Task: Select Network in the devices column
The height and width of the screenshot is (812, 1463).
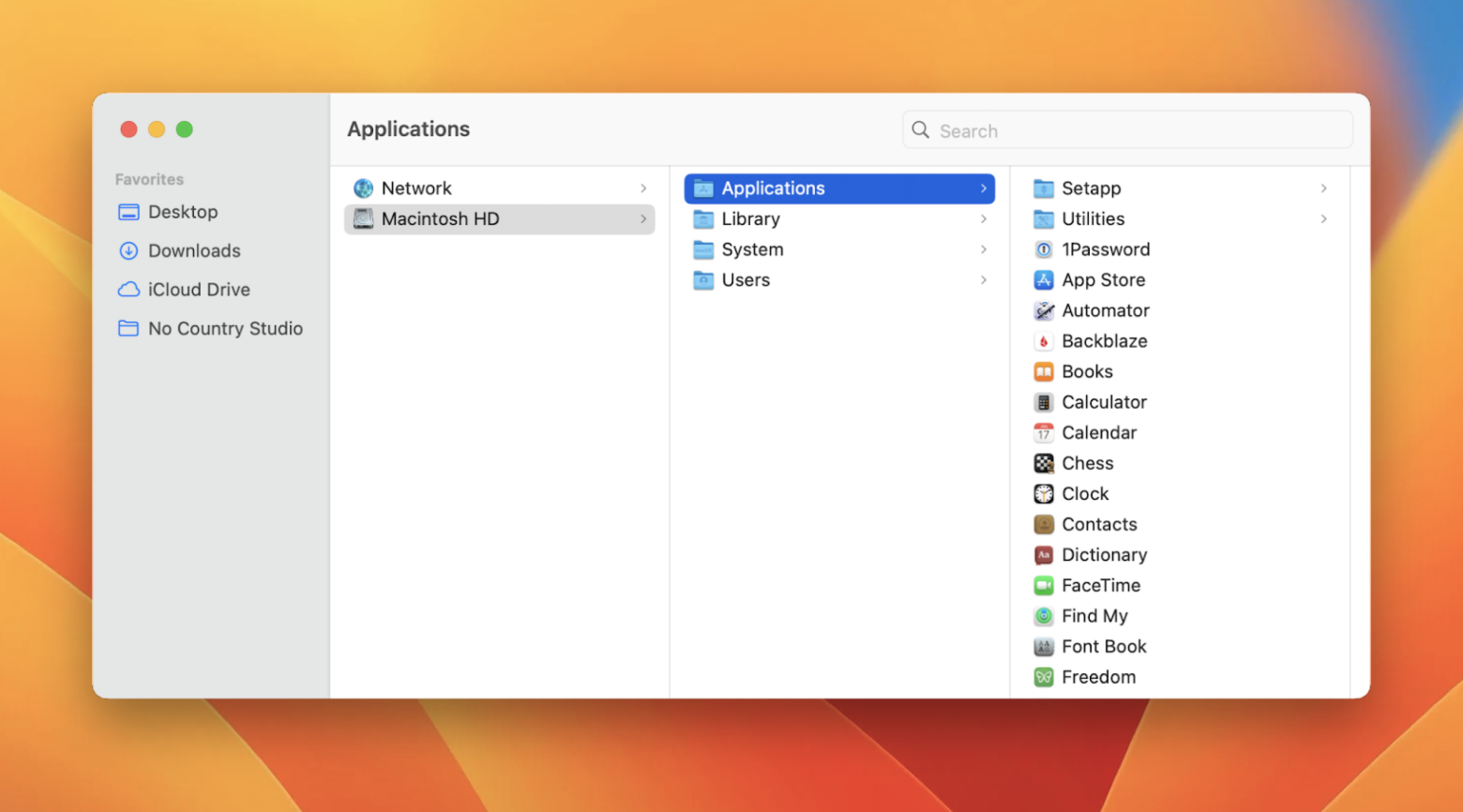Action: point(416,188)
